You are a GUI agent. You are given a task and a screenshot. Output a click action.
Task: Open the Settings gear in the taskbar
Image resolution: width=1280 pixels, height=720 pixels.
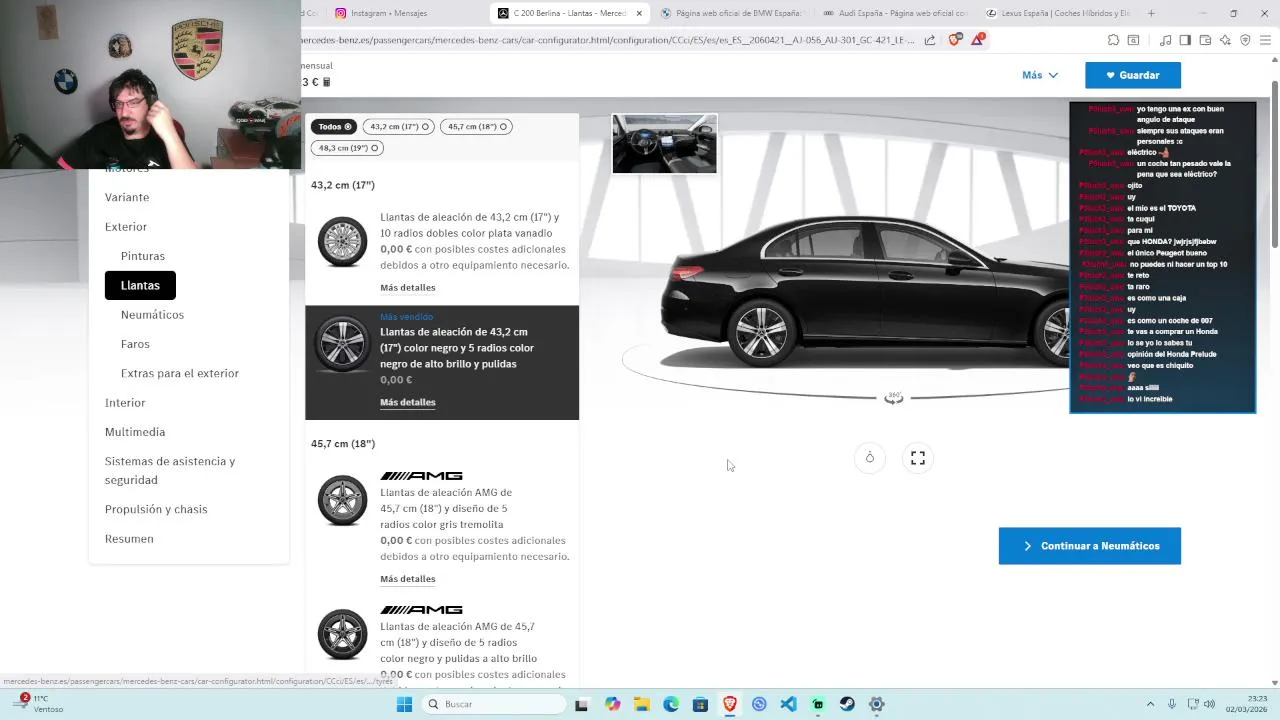click(876, 704)
